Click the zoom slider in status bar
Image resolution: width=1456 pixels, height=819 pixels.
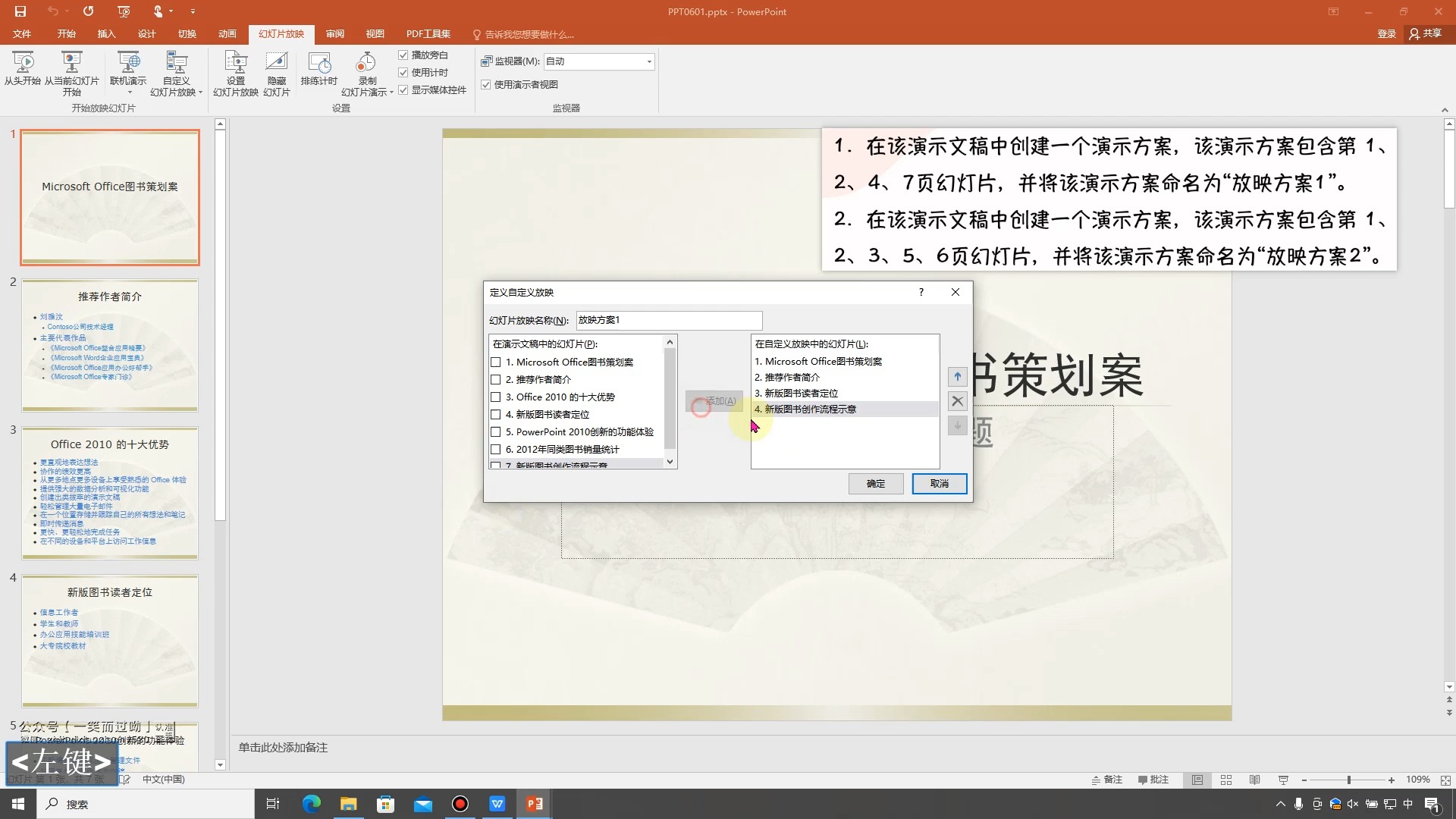pyautogui.click(x=1348, y=780)
